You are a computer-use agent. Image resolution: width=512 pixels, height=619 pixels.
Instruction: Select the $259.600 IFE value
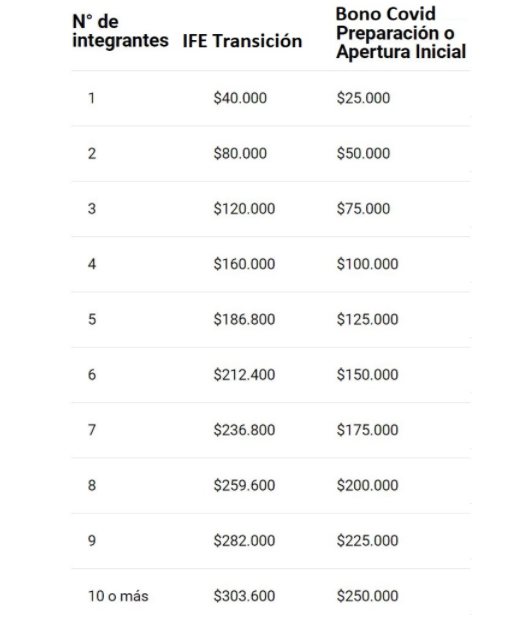[x=244, y=485]
